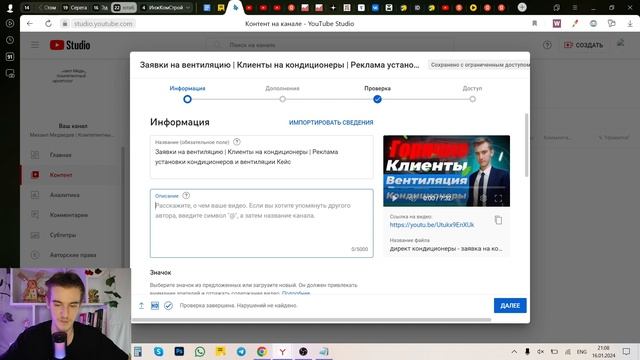The width and height of the screenshot is (640, 360).
Task: Click the checks complete checkmark icon in footer
Action: [x=168, y=305]
